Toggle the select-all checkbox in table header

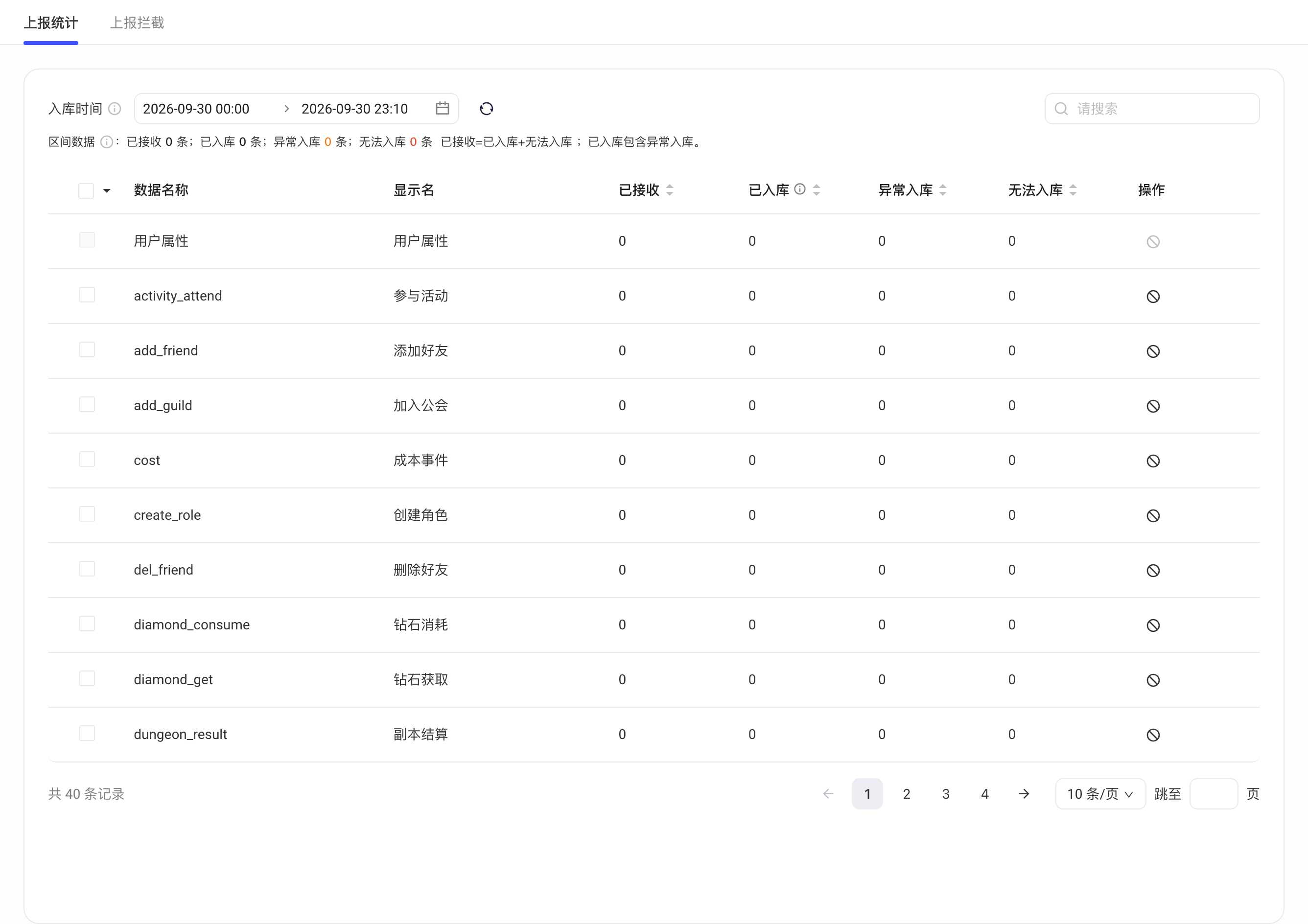pos(86,190)
